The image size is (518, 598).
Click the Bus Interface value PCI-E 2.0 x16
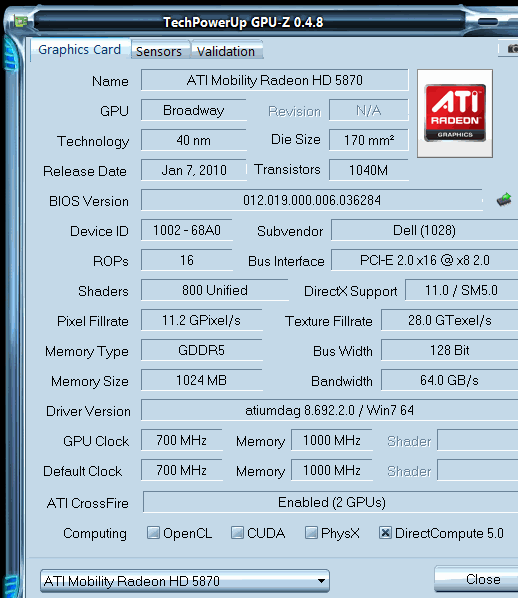tap(425, 260)
